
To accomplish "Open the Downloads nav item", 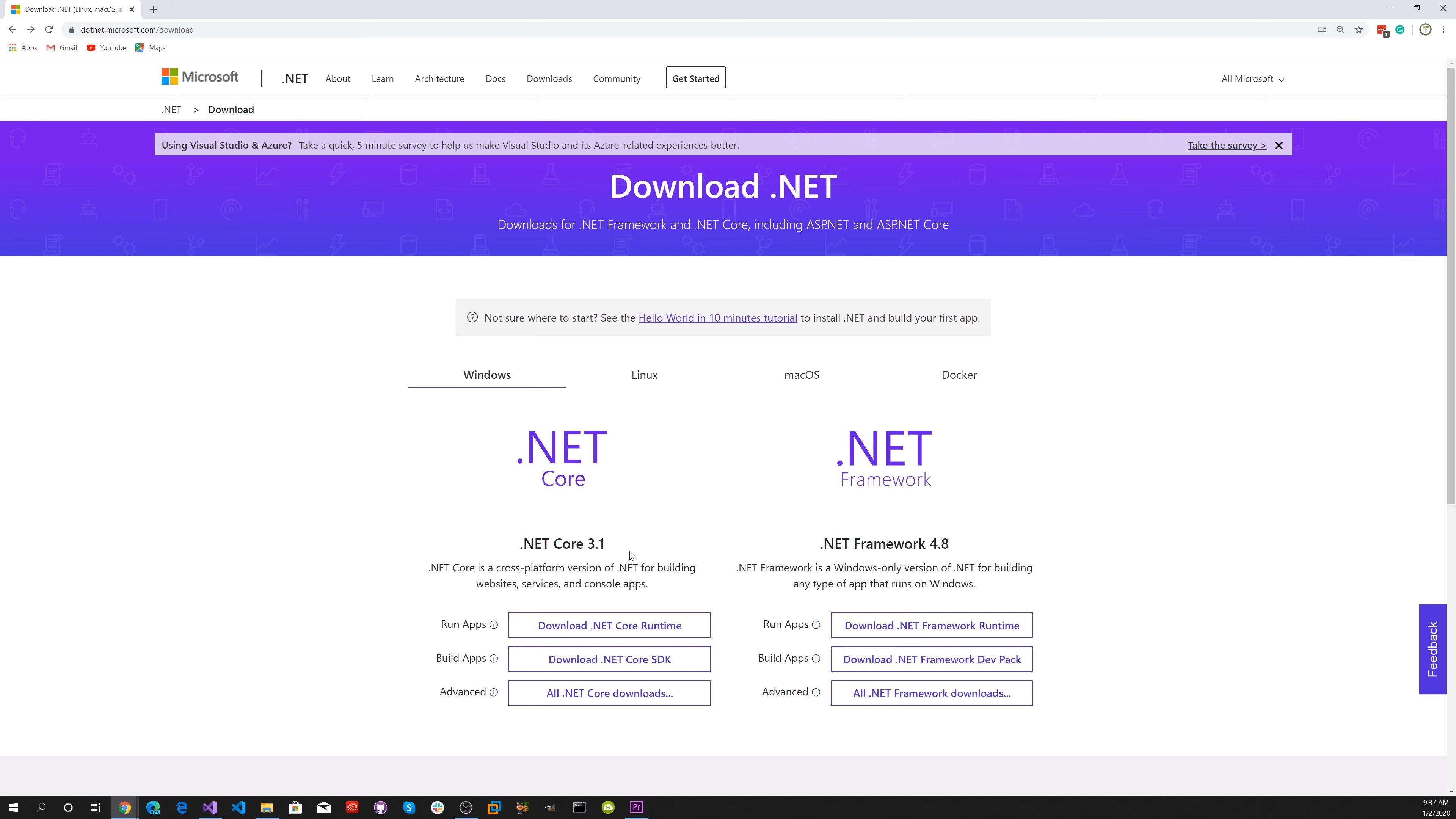I will pyautogui.click(x=549, y=78).
